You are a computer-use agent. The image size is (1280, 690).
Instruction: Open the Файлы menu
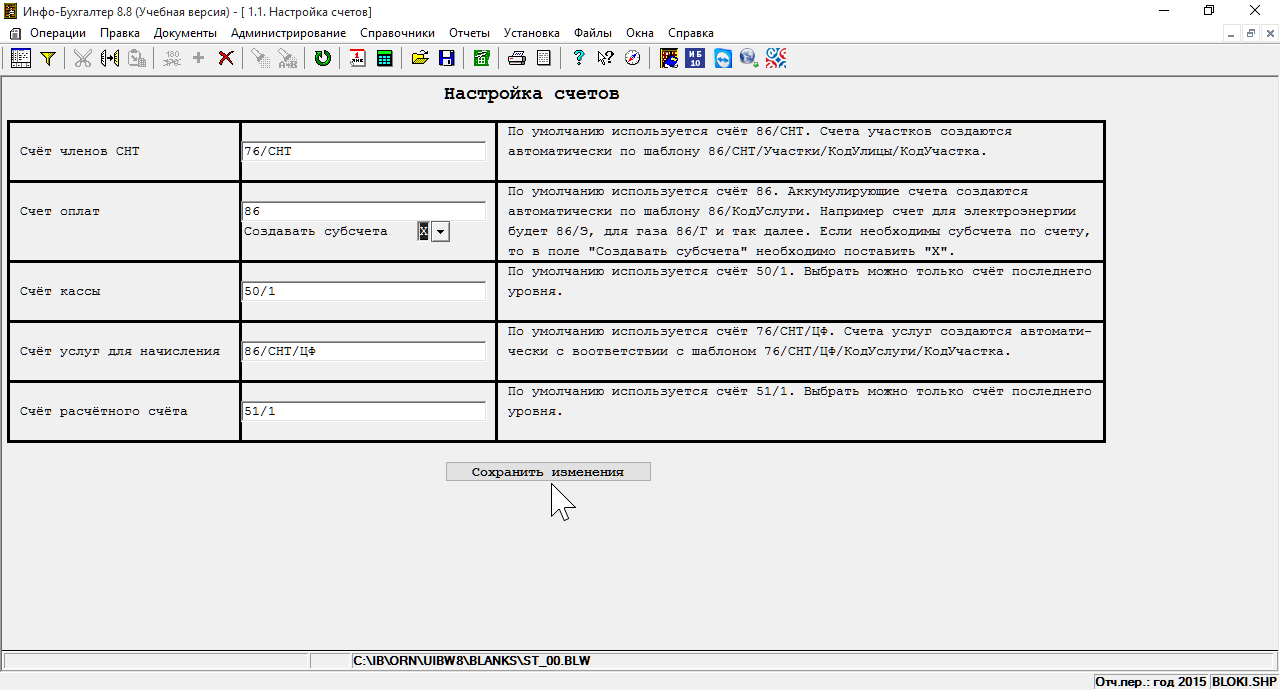[593, 33]
